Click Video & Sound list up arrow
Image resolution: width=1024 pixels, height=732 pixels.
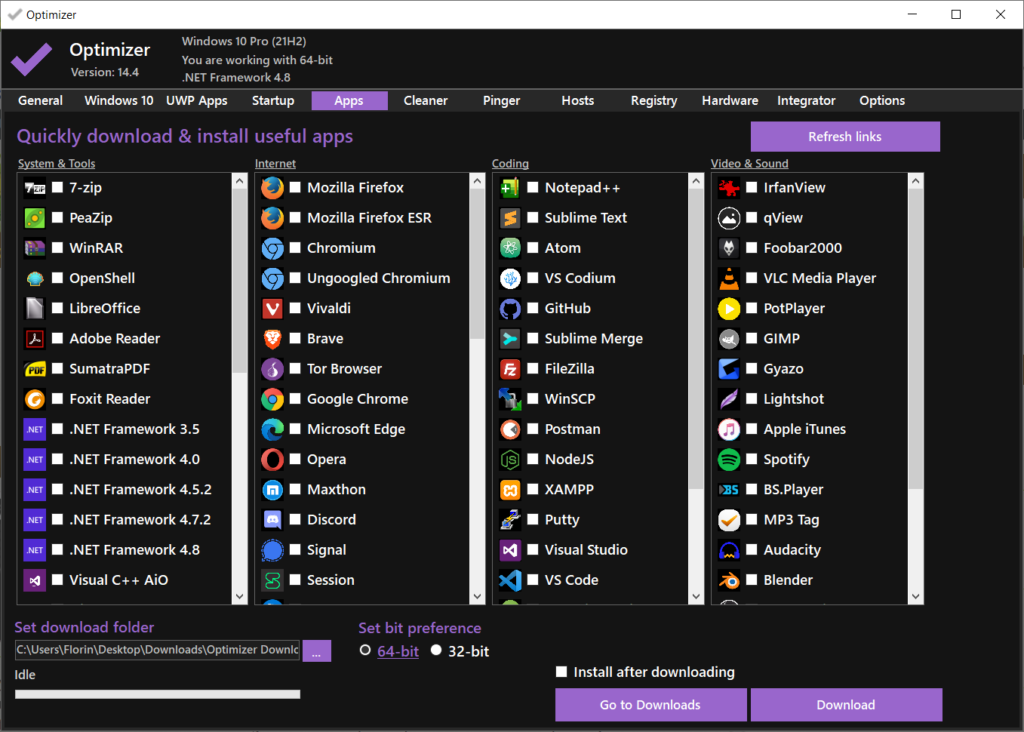pos(916,181)
